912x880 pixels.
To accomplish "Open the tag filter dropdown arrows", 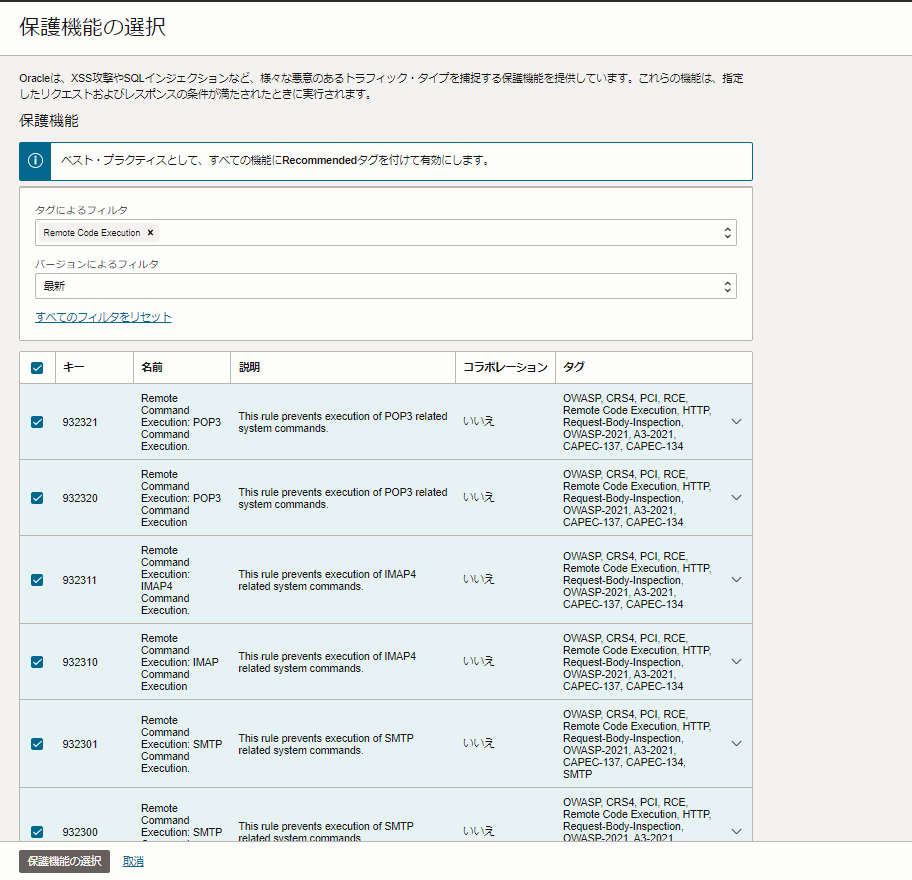I will pyautogui.click(x=727, y=233).
